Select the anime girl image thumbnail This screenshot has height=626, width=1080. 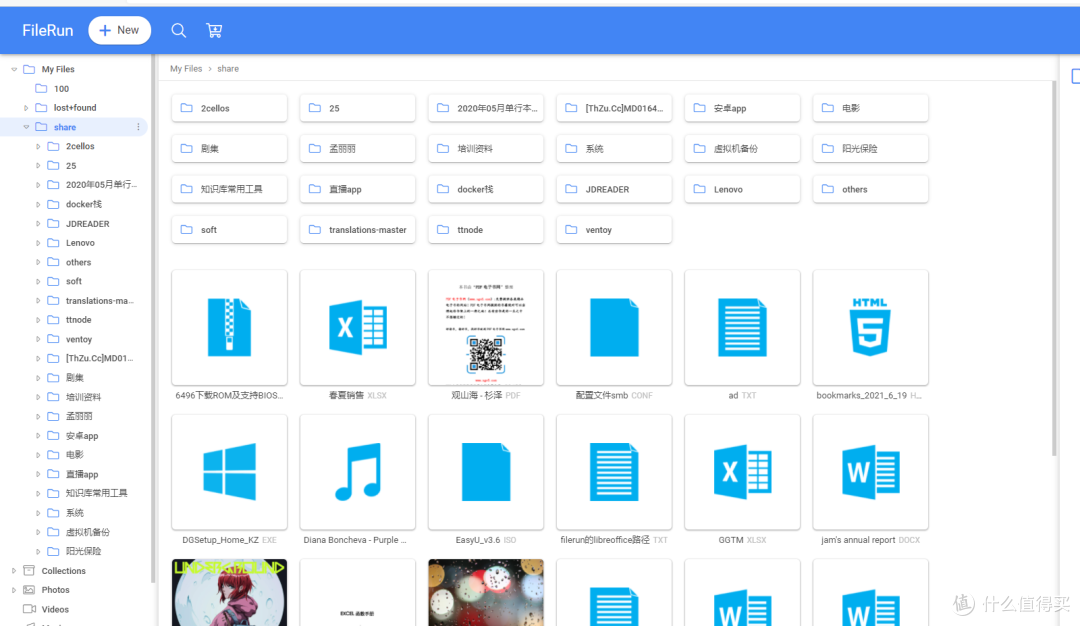pos(229,592)
